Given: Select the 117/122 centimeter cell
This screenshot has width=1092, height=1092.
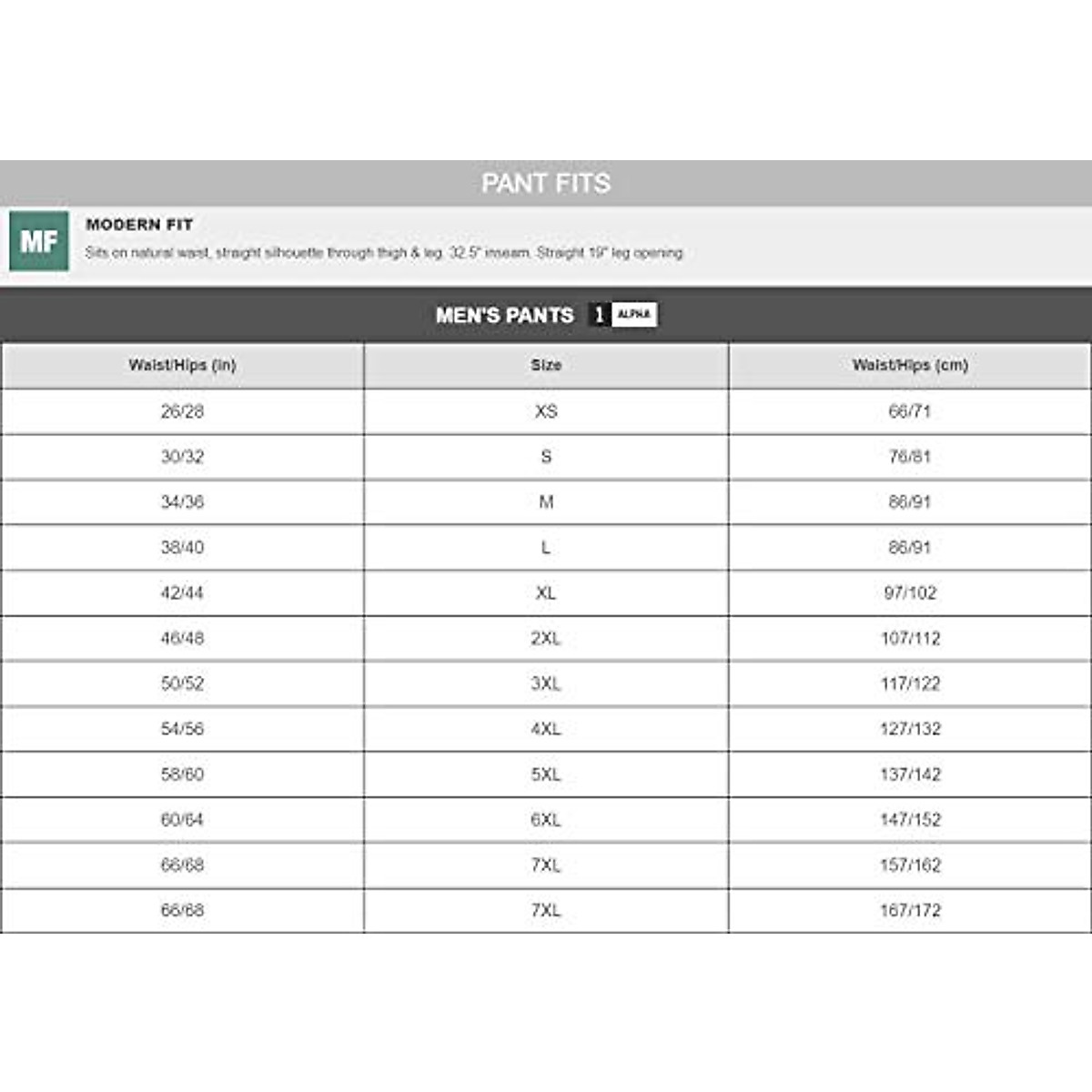Looking at the screenshot, I should point(910,683).
